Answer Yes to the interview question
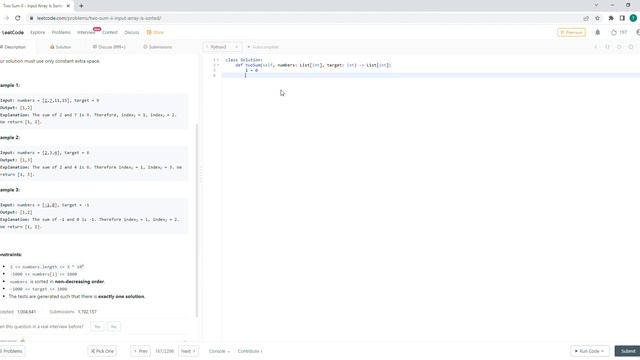 coord(97,327)
